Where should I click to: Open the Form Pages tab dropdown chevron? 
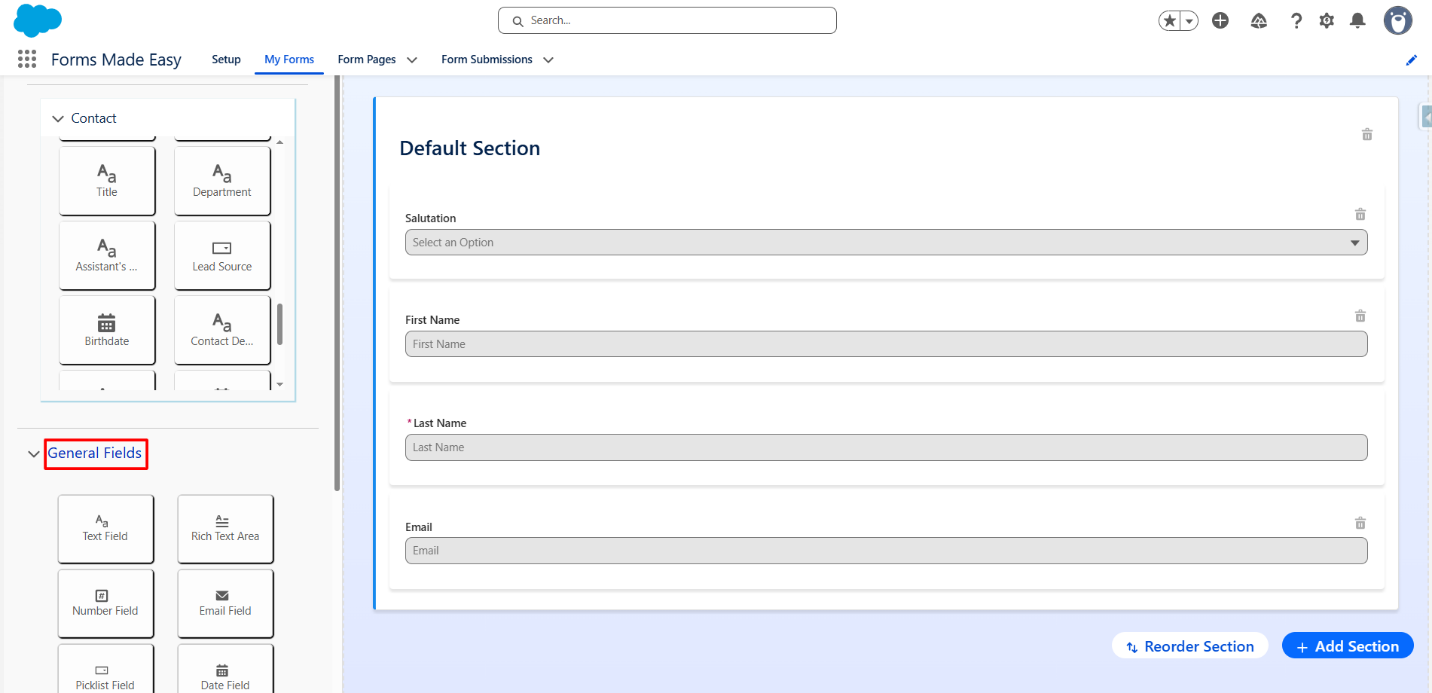click(x=412, y=60)
